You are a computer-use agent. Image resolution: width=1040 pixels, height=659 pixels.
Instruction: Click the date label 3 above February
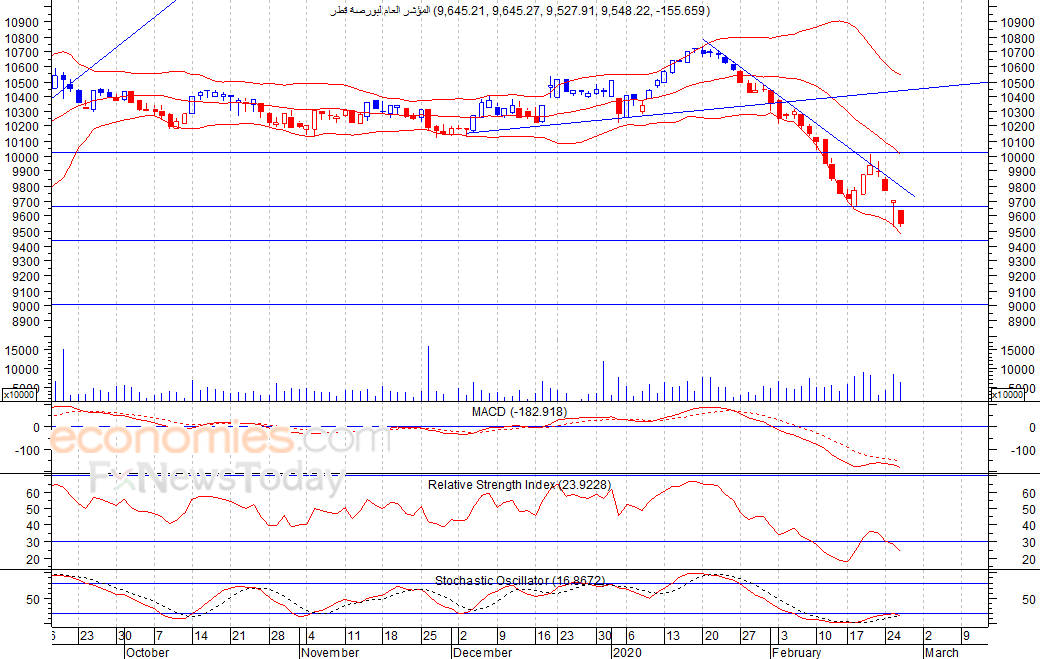pyautogui.click(x=784, y=636)
